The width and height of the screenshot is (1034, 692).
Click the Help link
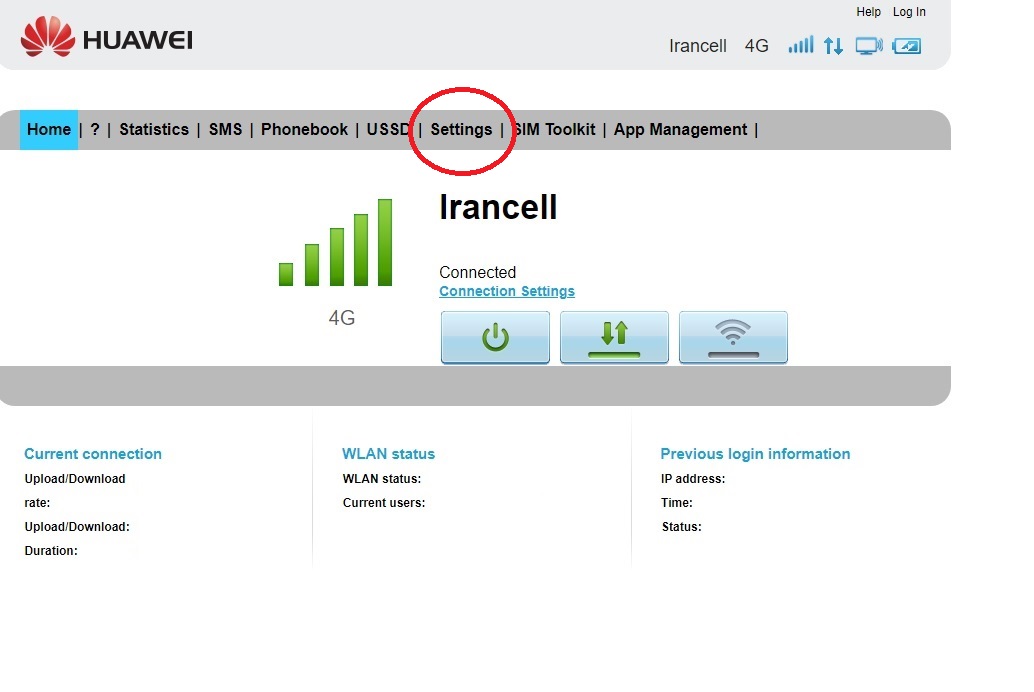pos(868,12)
